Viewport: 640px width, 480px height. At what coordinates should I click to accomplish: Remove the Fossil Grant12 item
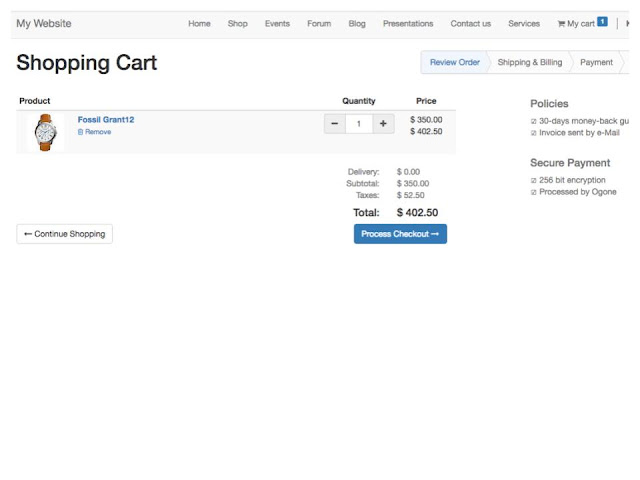pyautogui.click(x=95, y=132)
